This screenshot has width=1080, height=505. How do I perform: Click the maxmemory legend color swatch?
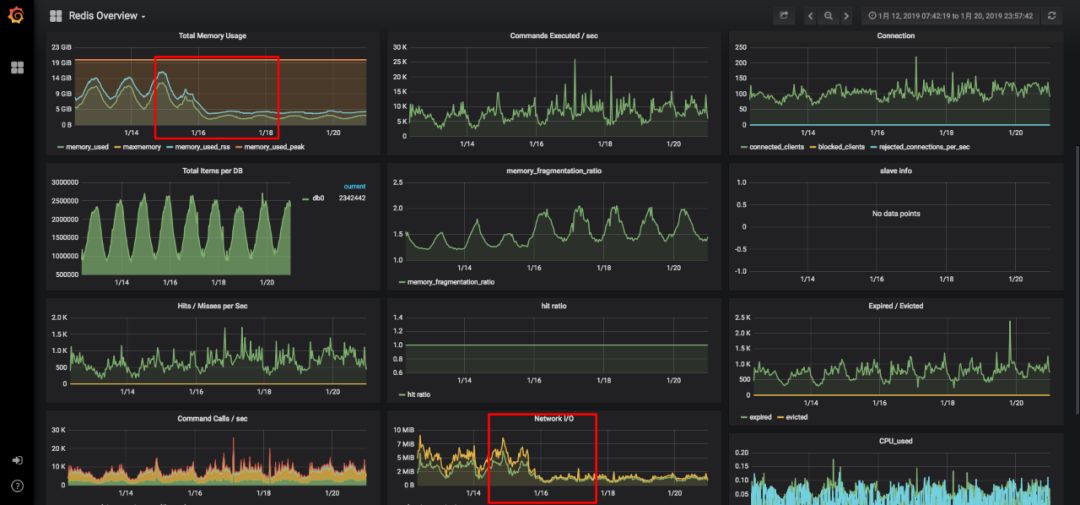[116, 147]
